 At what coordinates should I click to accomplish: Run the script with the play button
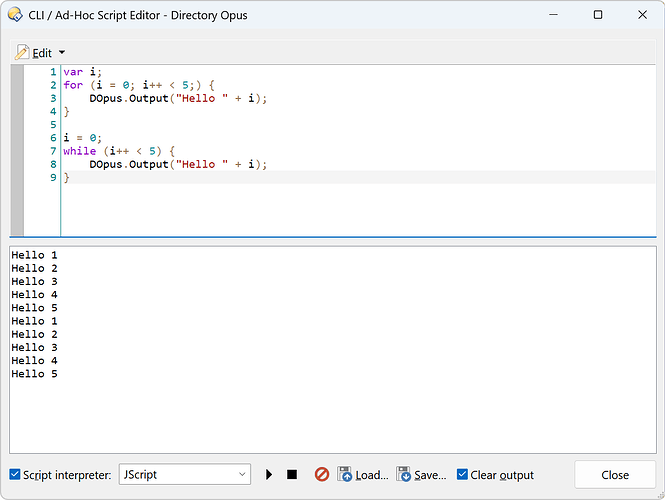click(269, 475)
